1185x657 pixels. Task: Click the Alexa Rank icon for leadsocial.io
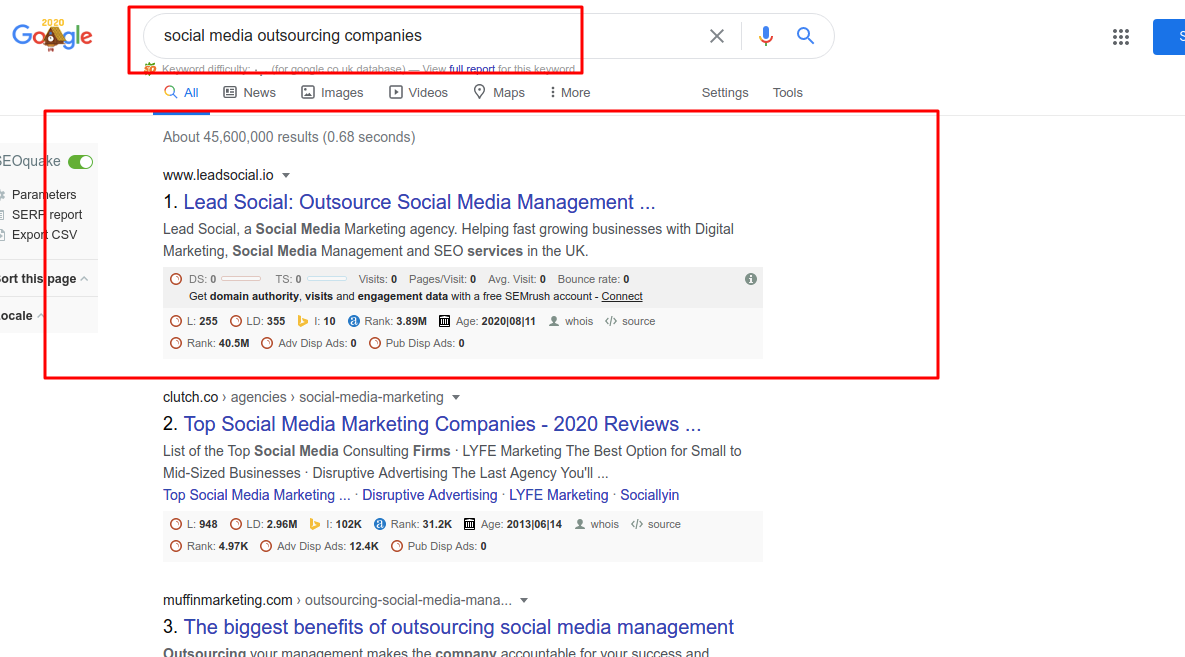(353, 321)
